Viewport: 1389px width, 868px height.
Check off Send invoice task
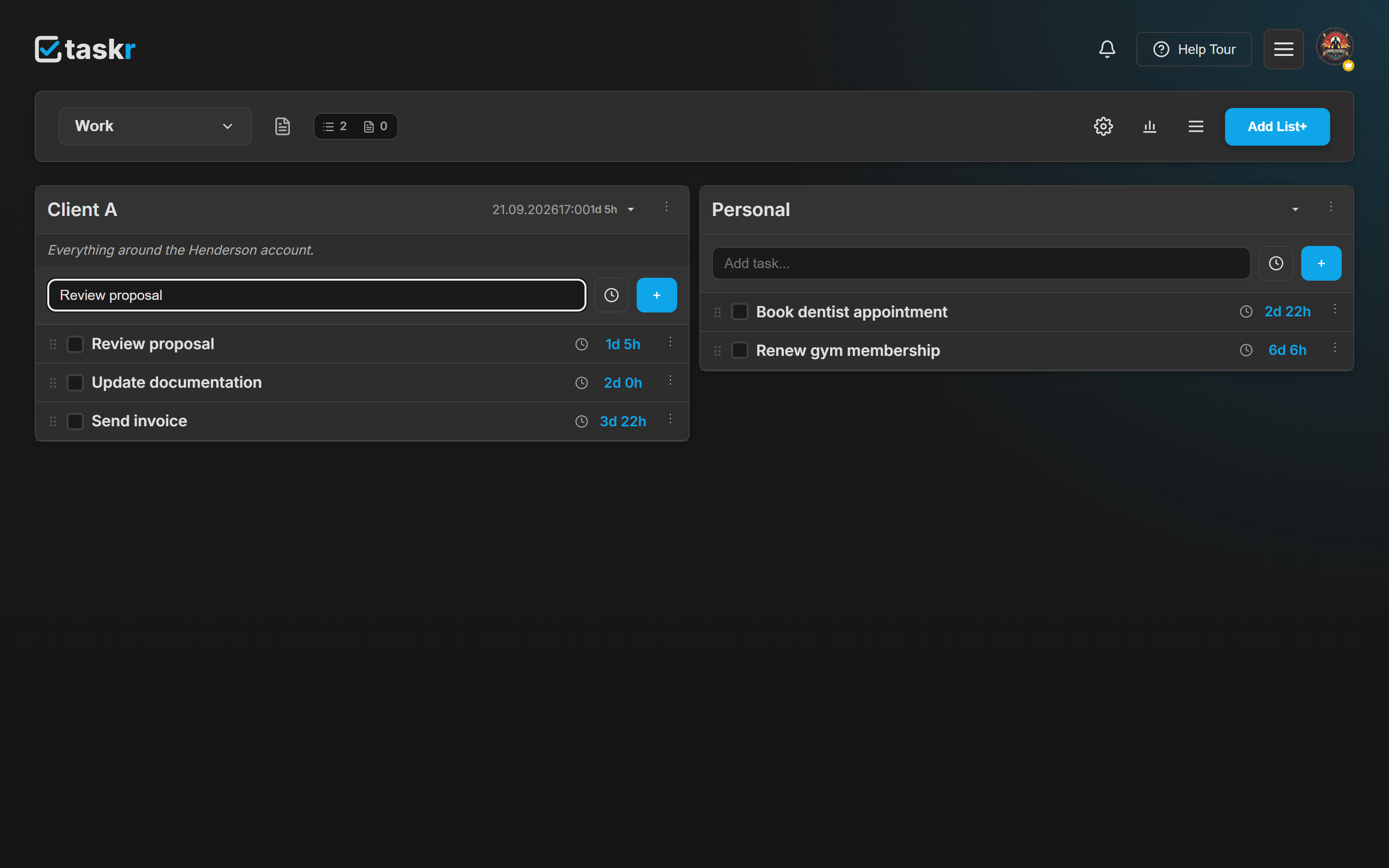75,421
